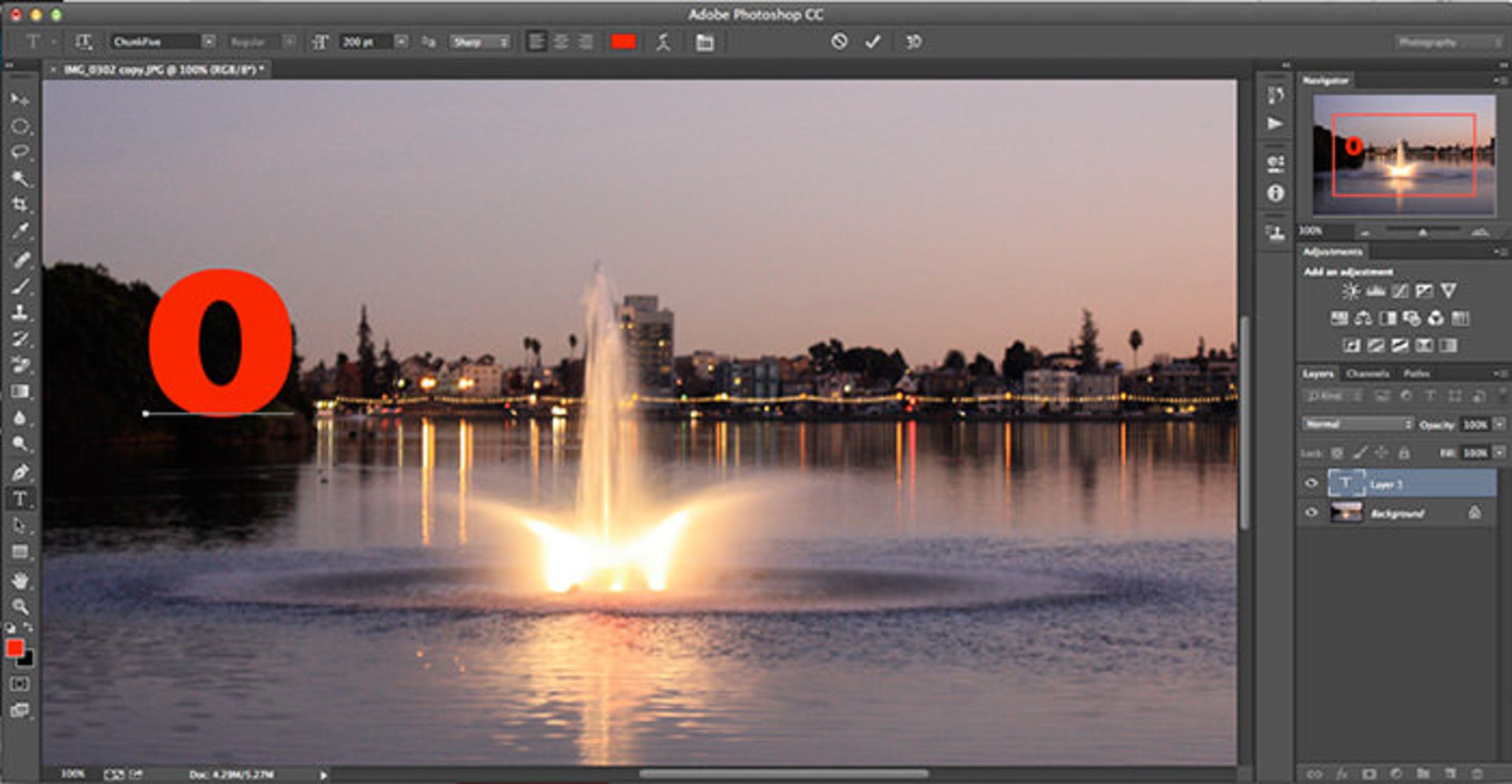Hide the Layer 1 text layer

[1311, 483]
